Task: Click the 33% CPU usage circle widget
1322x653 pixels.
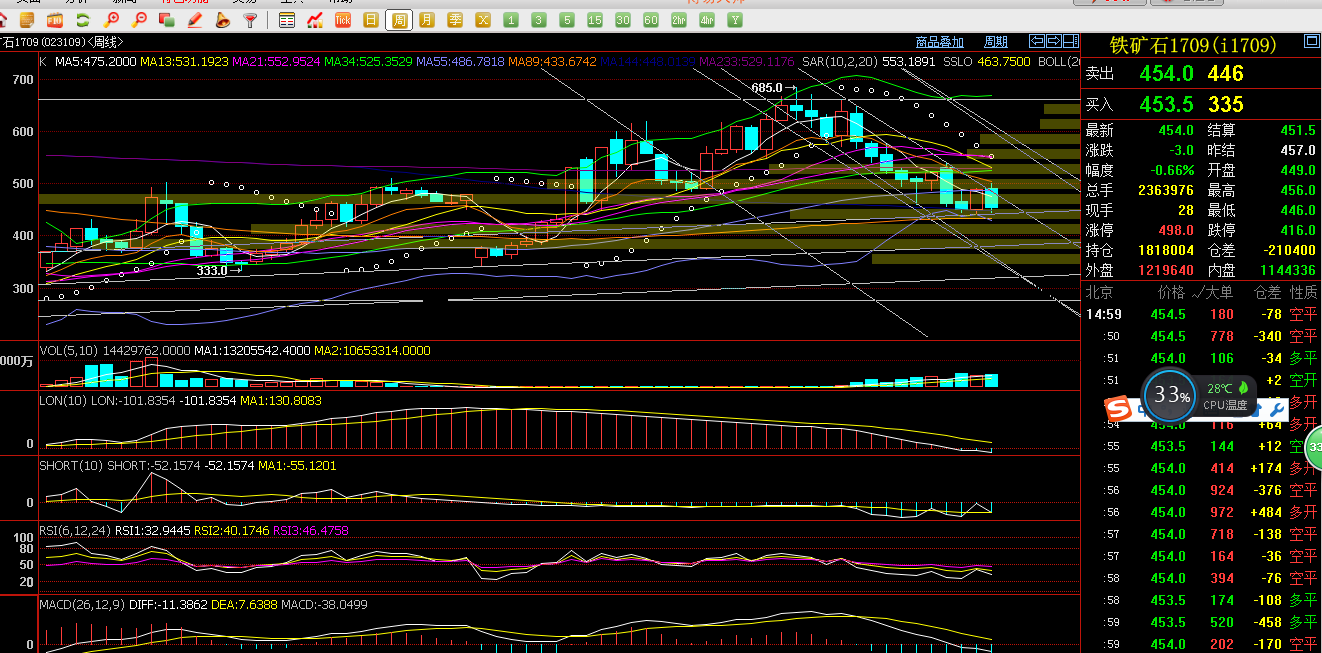Action: pyautogui.click(x=1168, y=394)
